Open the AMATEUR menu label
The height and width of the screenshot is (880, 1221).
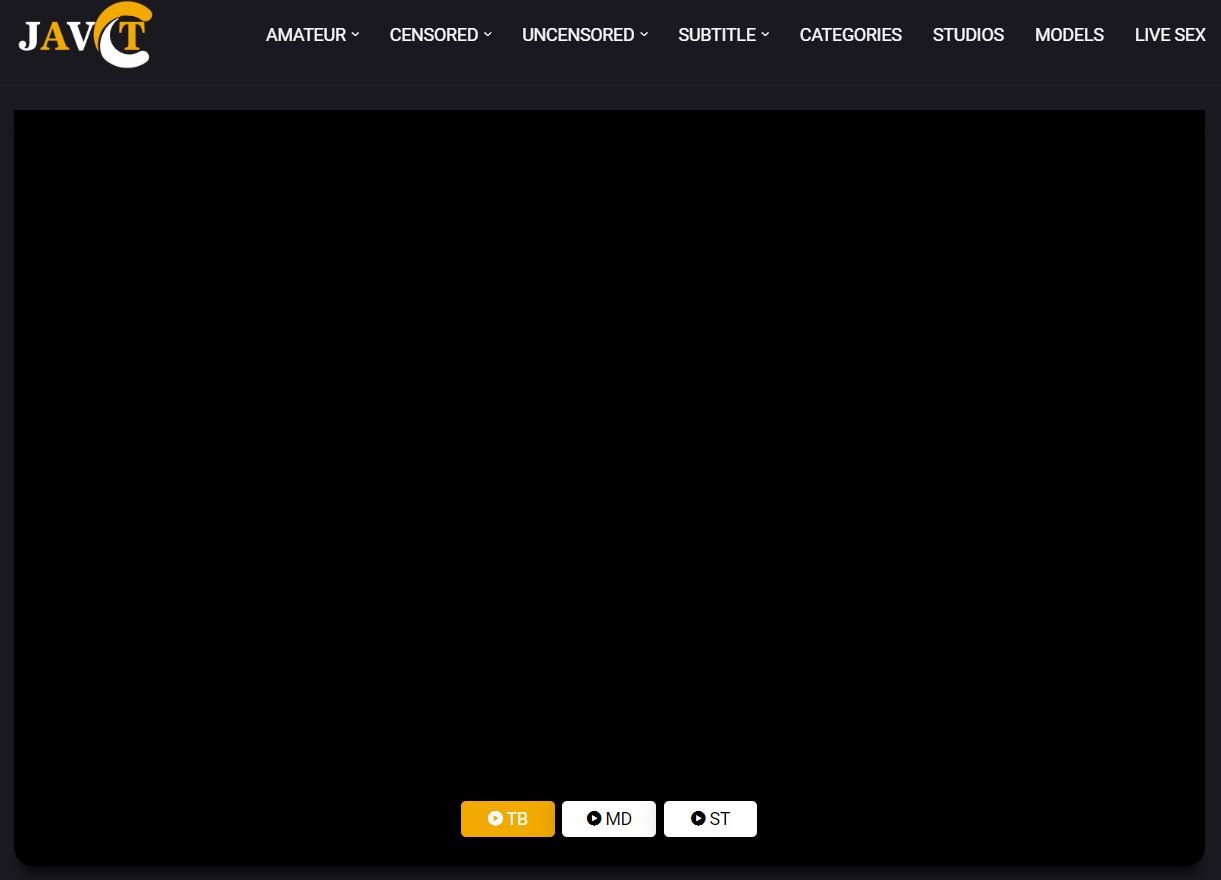[305, 35]
